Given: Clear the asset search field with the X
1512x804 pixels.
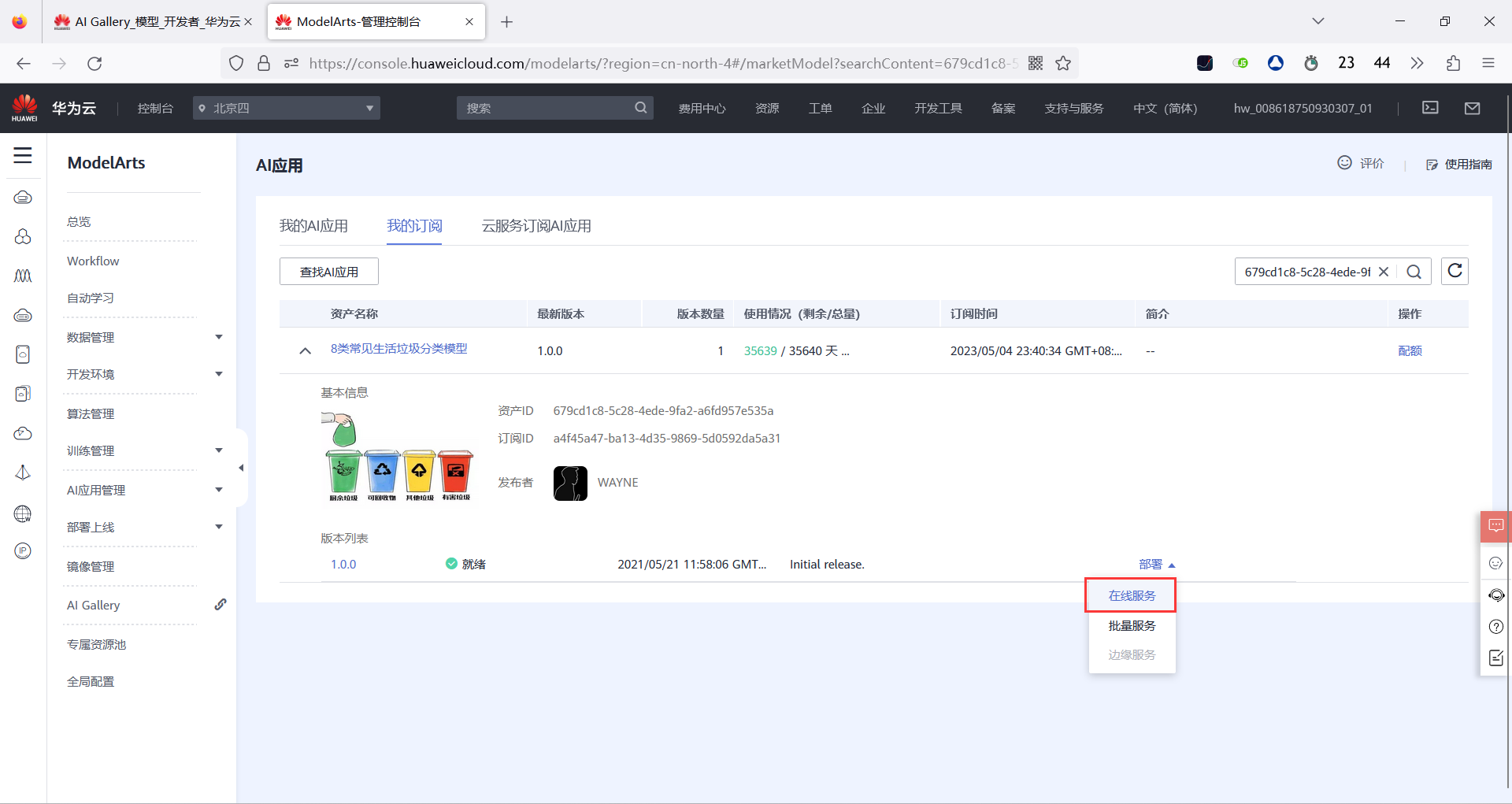Looking at the screenshot, I should click(1383, 272).
